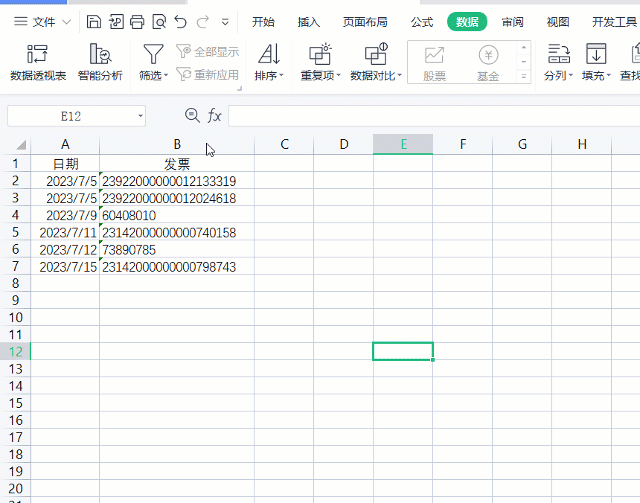Image resolution: width=640 pixels, height=503 pixels.
Task: Select date cell 2023/7/15
Action: coord(65,267)
